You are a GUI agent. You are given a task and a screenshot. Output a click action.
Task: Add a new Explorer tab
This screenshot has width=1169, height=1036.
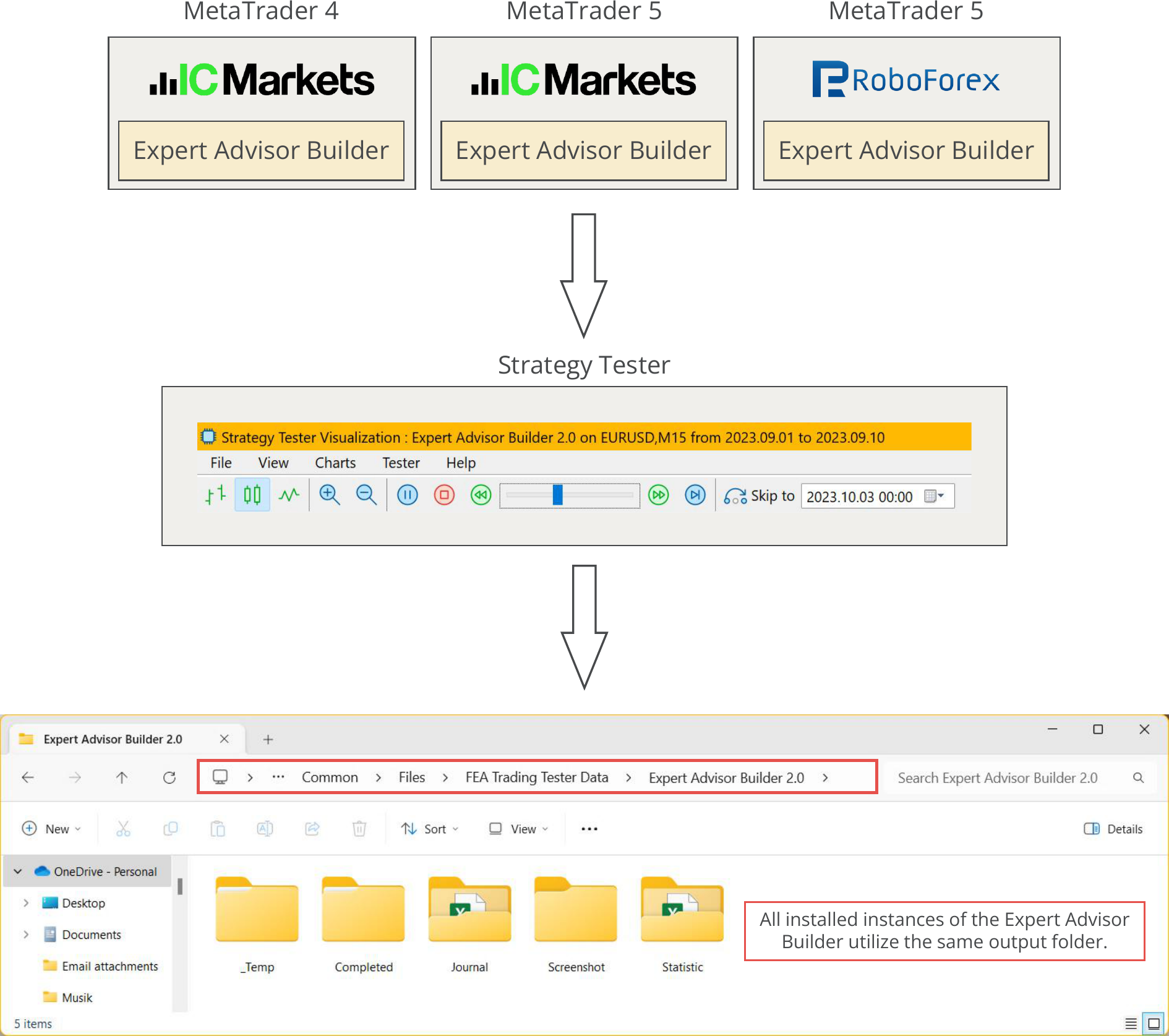[x=268, y=740]
